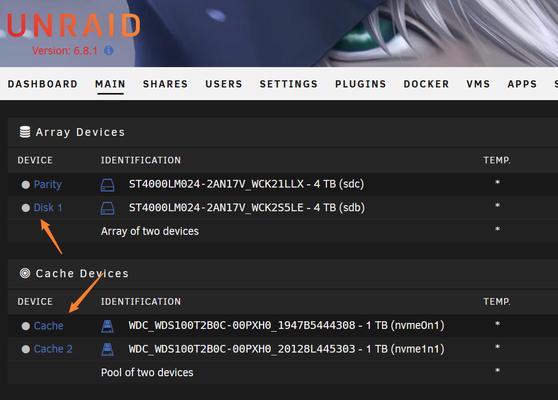Click the grey status dot beside Parity
The width and height of the screenshot is (558, 400).
[26, 185]
